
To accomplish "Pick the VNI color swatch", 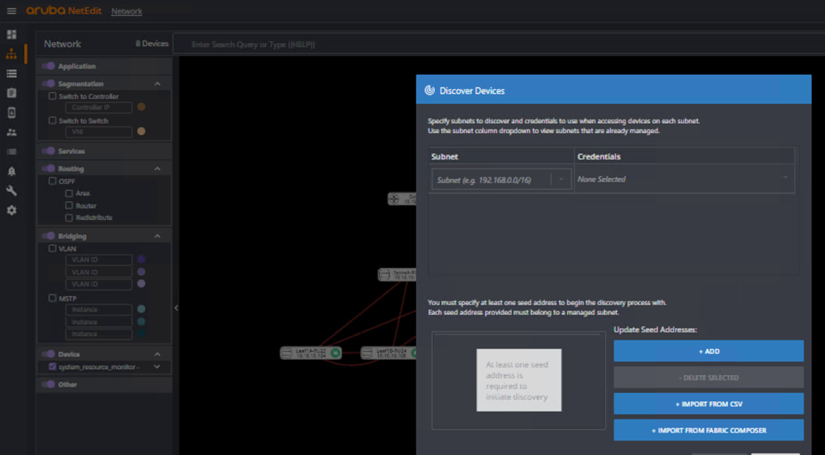I will coord(141,132).
